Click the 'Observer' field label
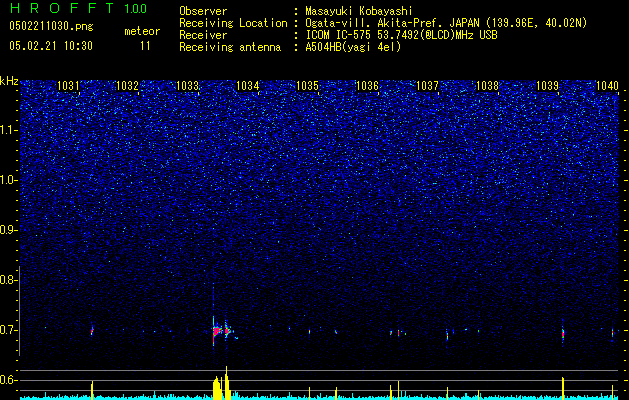 click(203, 11)
